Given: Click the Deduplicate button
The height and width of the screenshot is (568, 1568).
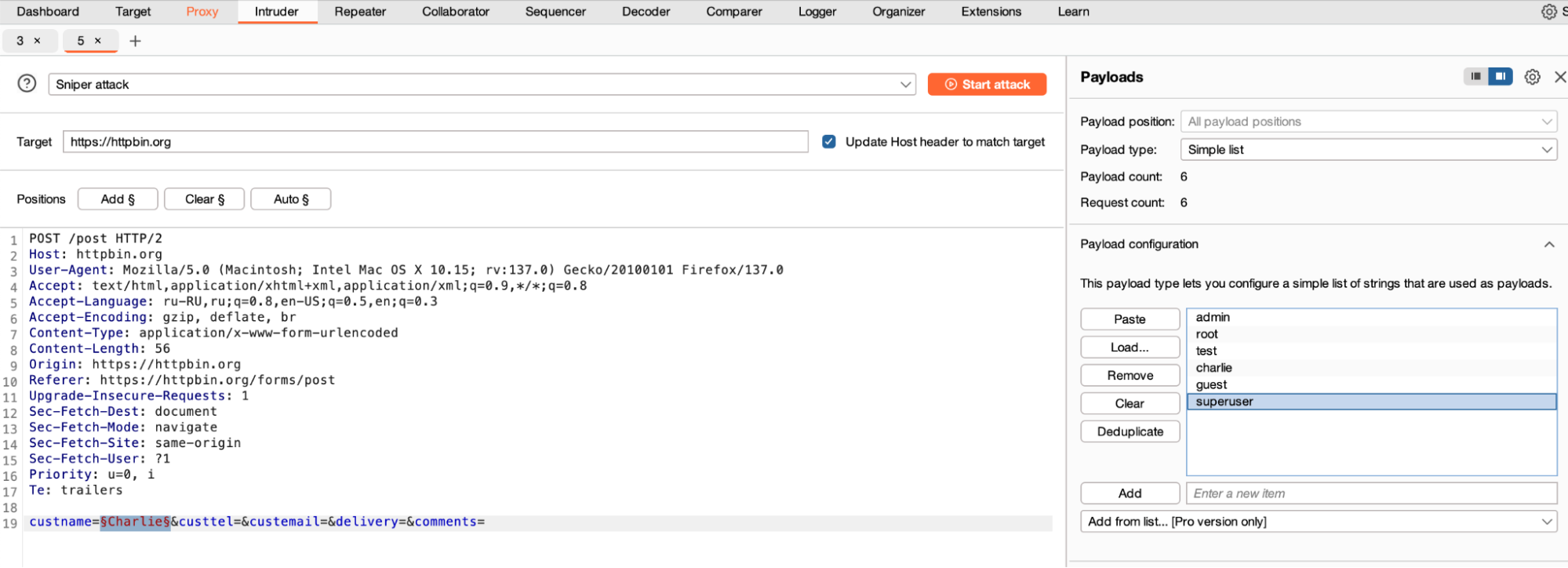Looking at the screenshot, I should [1130, 431].
